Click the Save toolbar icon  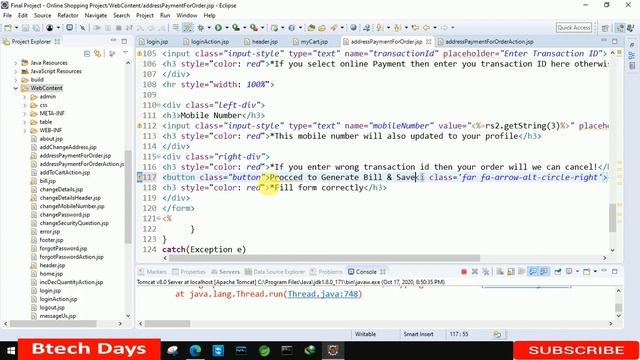click(x=25, y=28)
